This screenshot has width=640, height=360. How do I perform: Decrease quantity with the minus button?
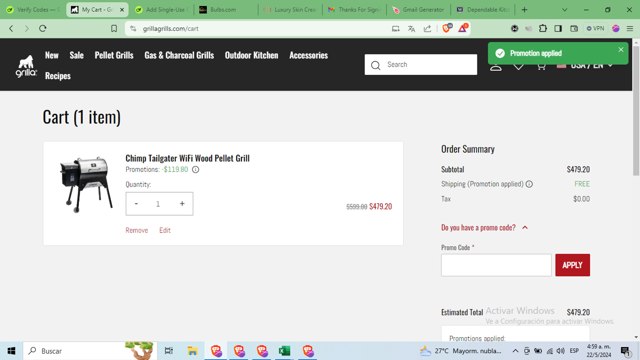[136, 203]
